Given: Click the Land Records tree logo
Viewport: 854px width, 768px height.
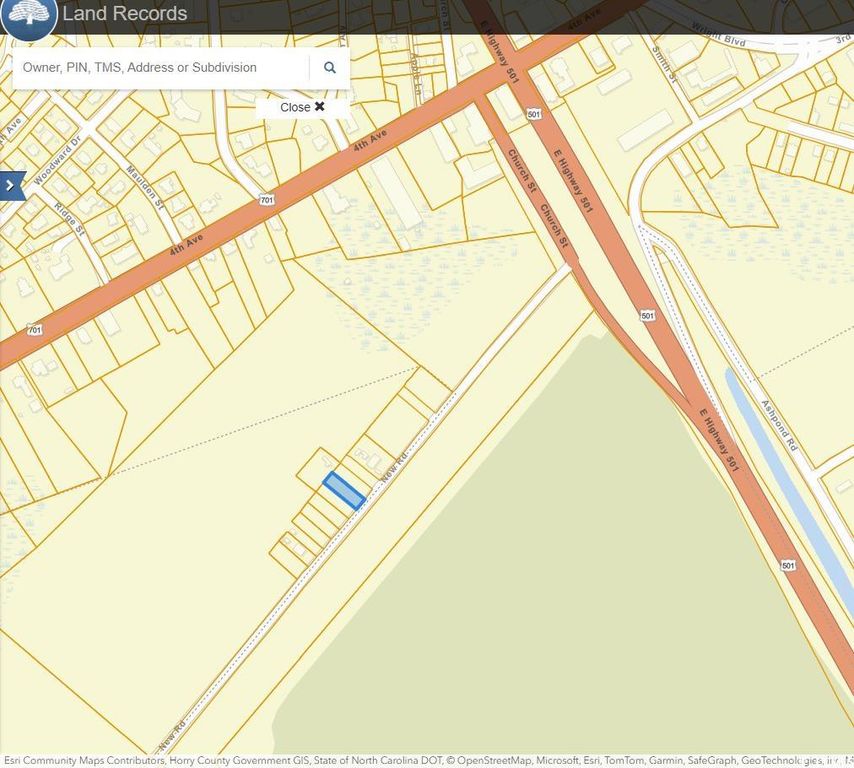Looking at the screenshot, I should point(28,16).
